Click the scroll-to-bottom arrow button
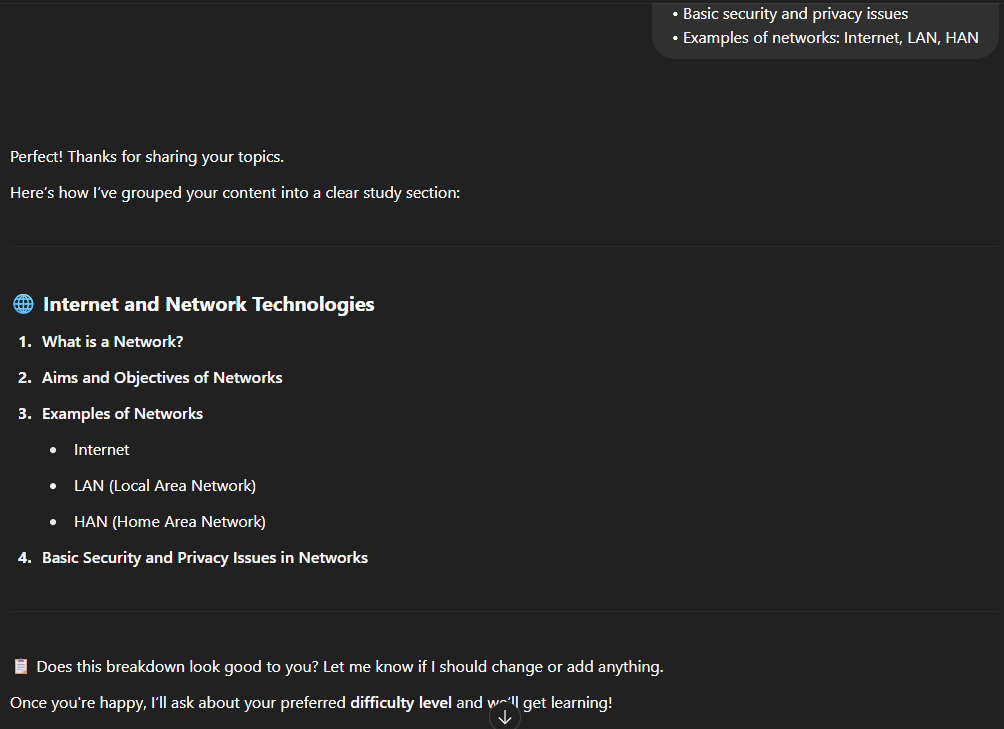This screenshot has width=1004, height=729. click(505, 716)
